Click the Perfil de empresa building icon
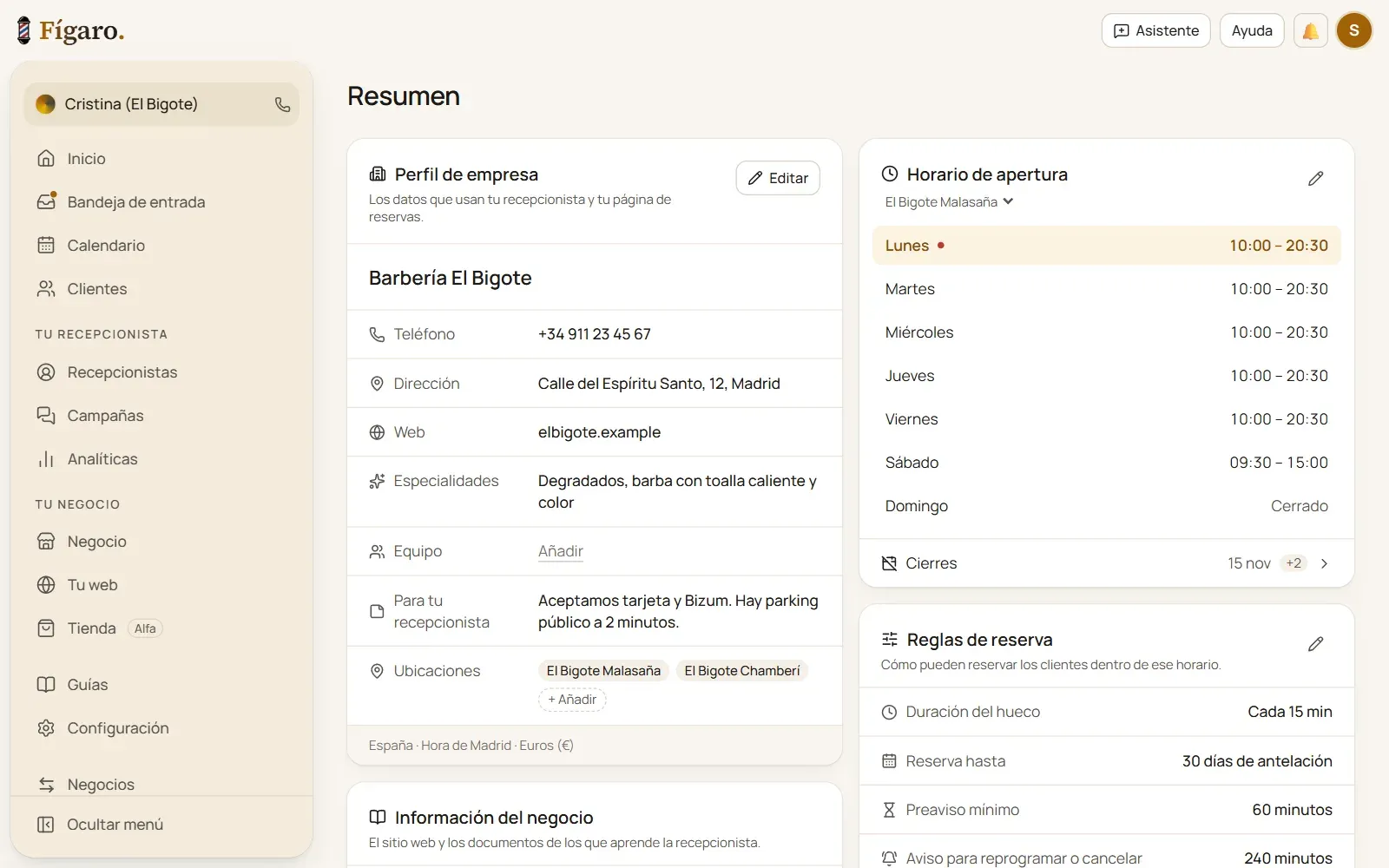Image resolution: width=1389 pixels, height=868 pixels. 378,174
